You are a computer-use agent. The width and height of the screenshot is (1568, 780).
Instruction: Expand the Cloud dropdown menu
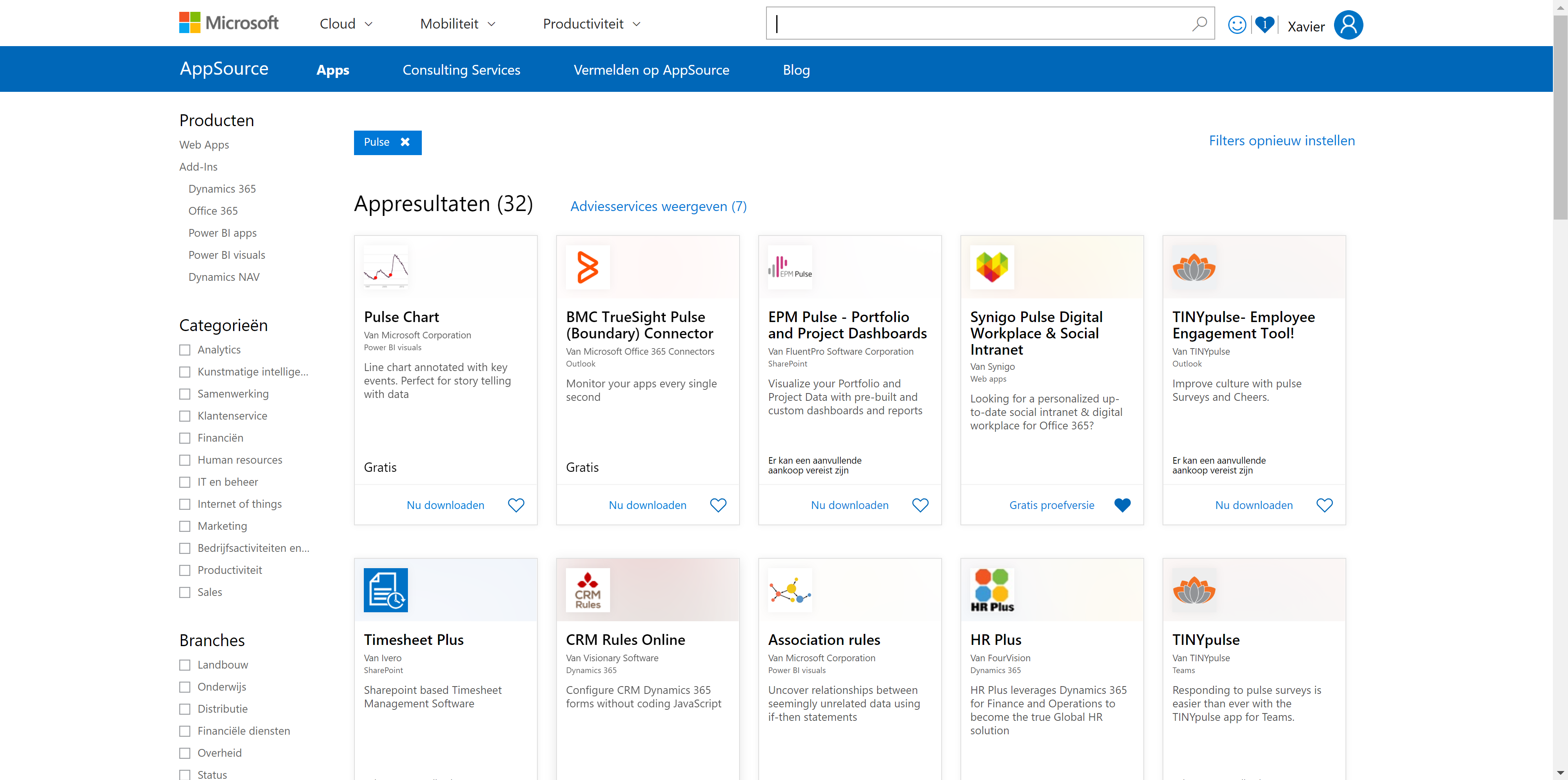(346, 24)
